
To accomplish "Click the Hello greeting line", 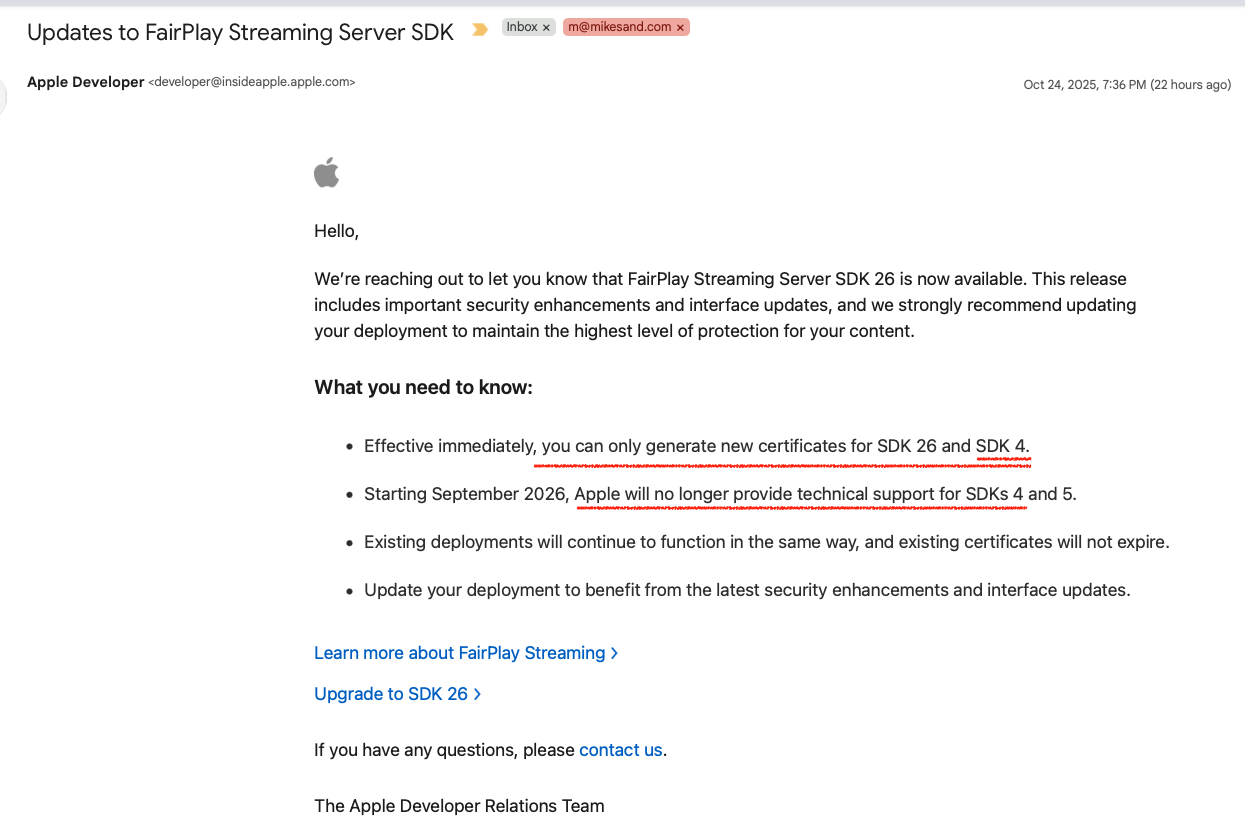I will pos(336,231).
